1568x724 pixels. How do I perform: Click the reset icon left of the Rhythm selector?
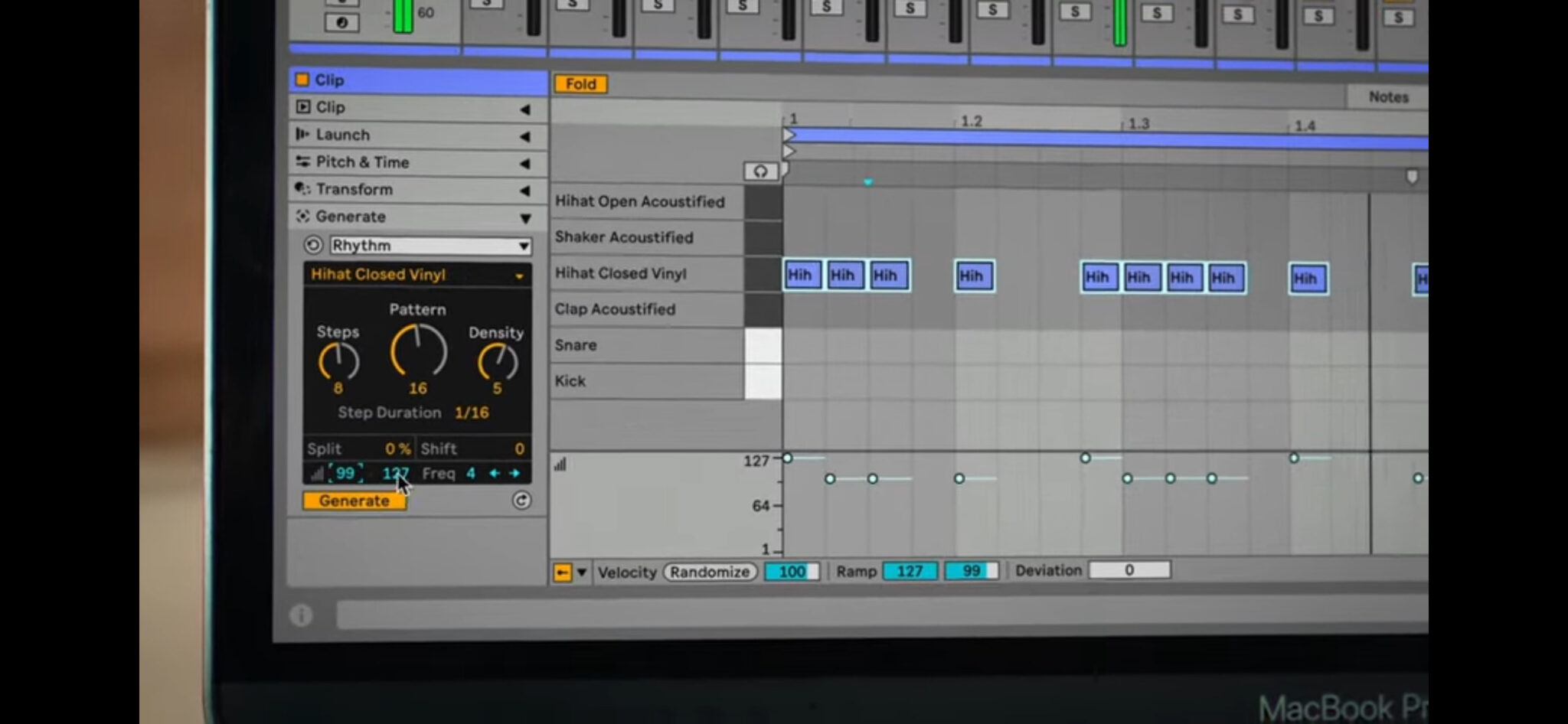pos(312,246)
